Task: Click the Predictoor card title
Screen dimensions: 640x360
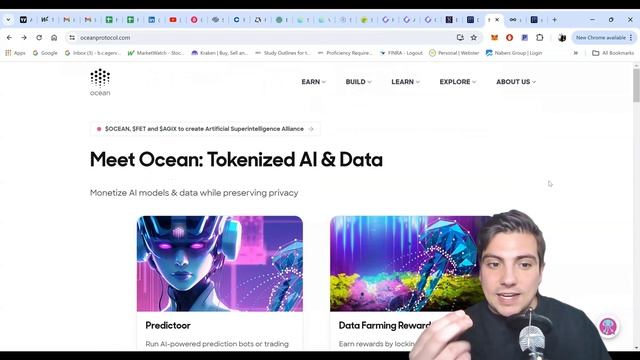Action: 168,325
